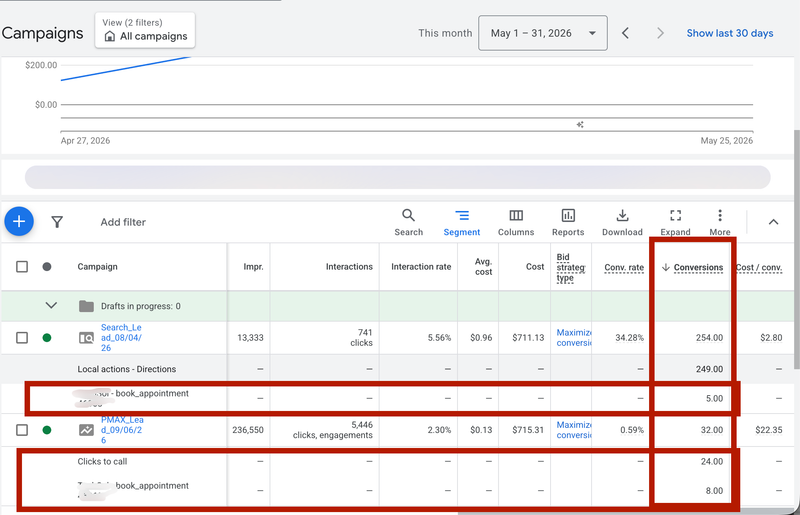Screen dimensions: 800x515
Task: Sort by Campaign column header
Action: pos(97,266)
